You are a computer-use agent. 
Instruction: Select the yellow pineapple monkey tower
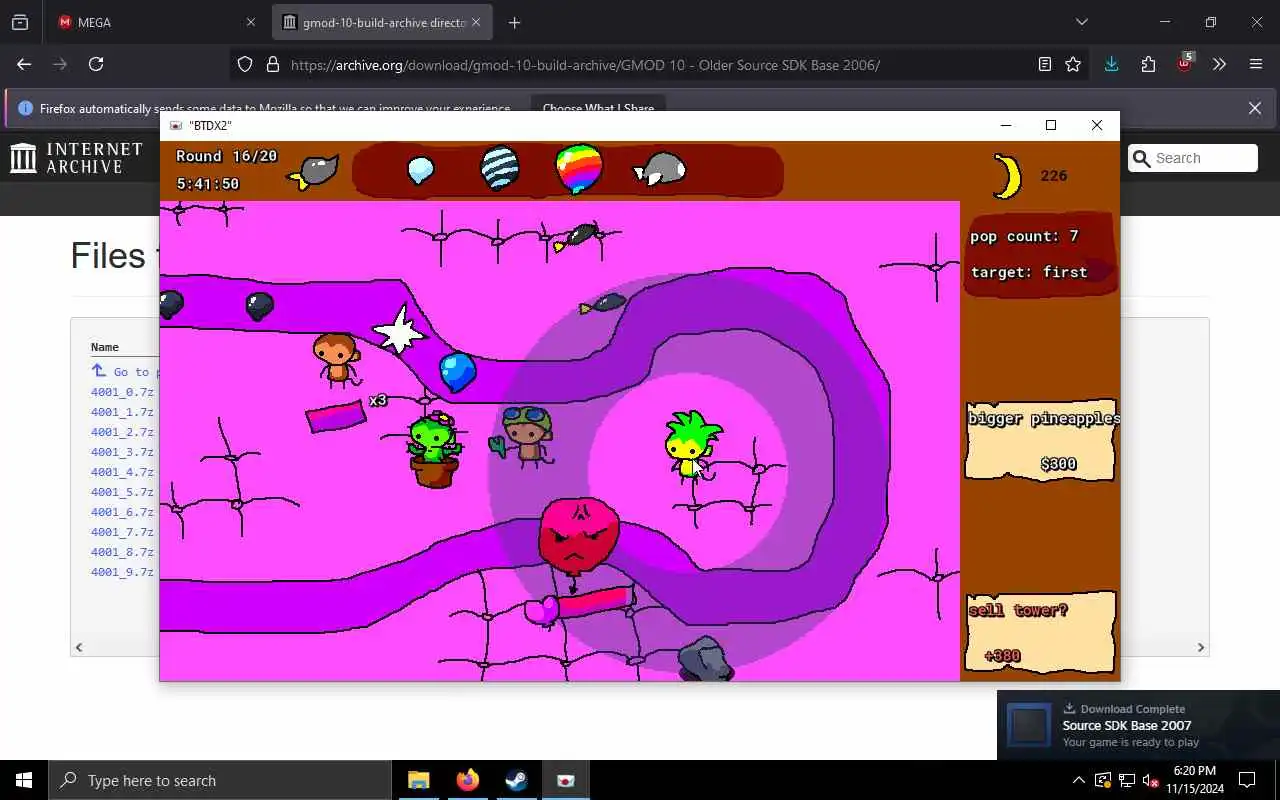(693, 446)
